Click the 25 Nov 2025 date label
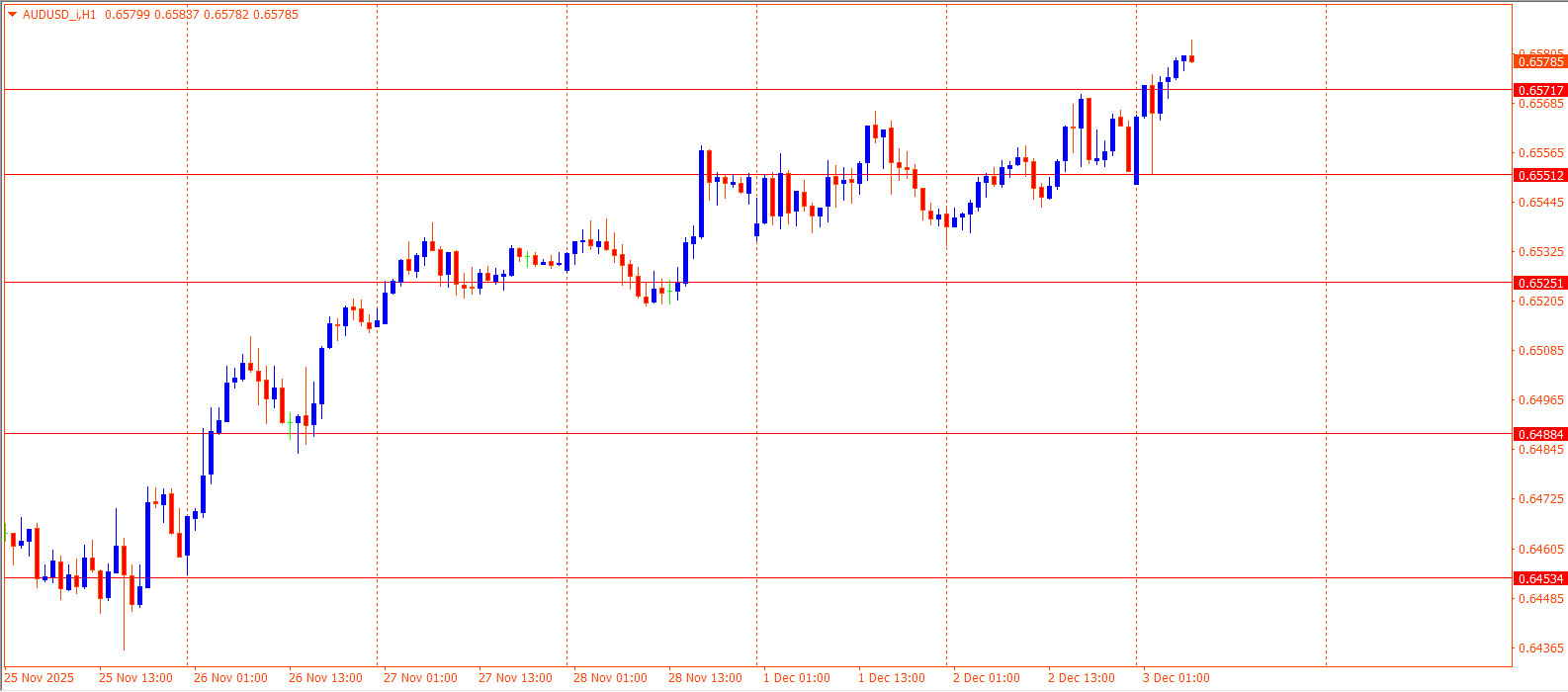Viewport: 1568px width, 692px height. click(x=40, y=678)
